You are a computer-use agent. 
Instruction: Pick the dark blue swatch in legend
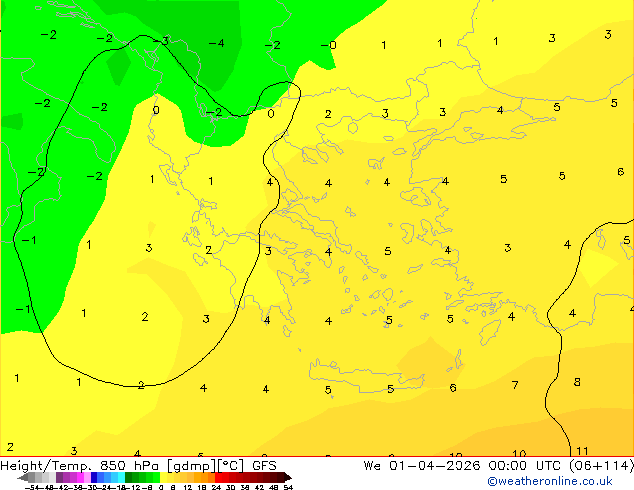pos(94,477)
